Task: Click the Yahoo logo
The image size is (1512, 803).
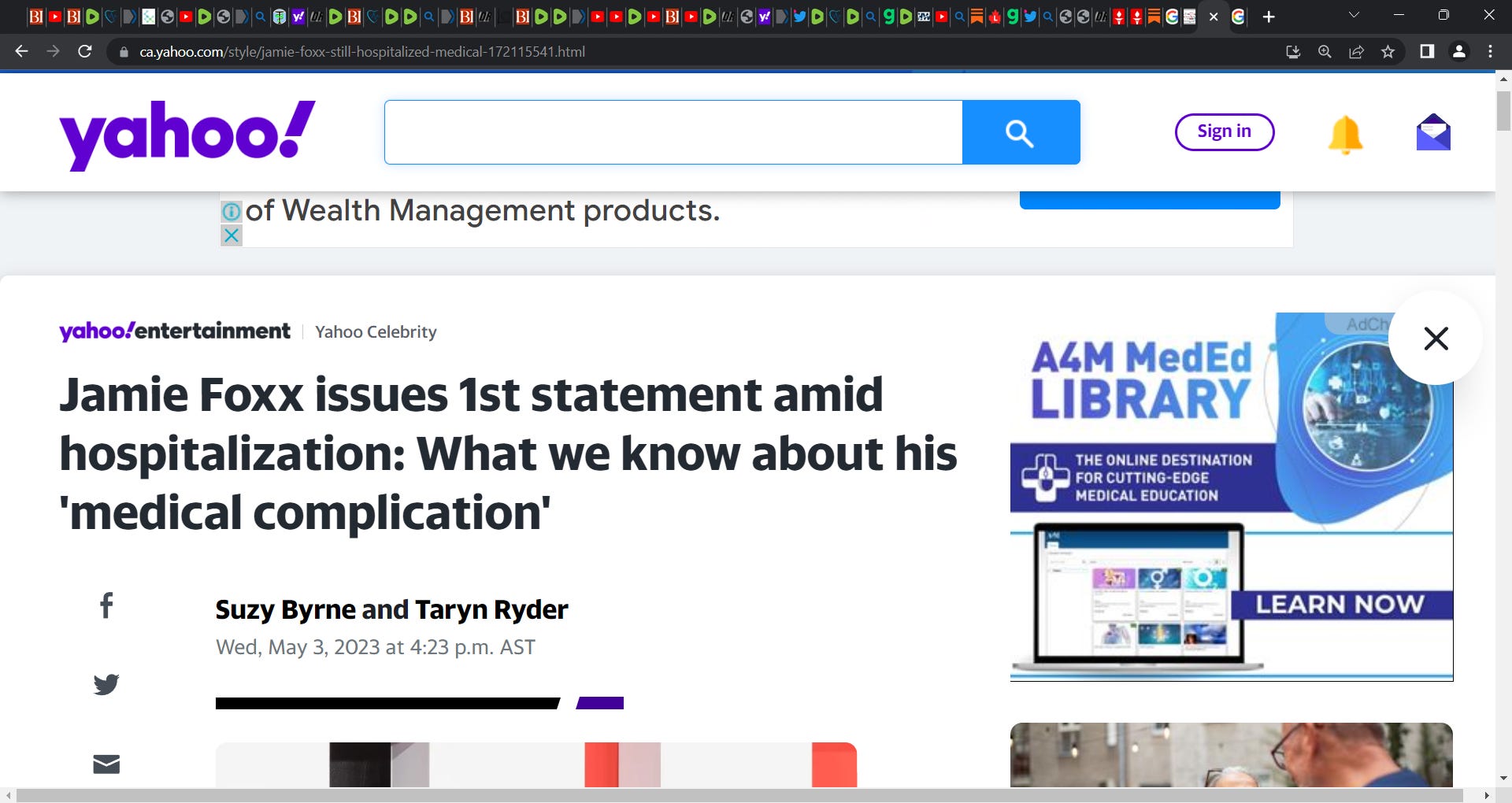Action: point(187,135)
